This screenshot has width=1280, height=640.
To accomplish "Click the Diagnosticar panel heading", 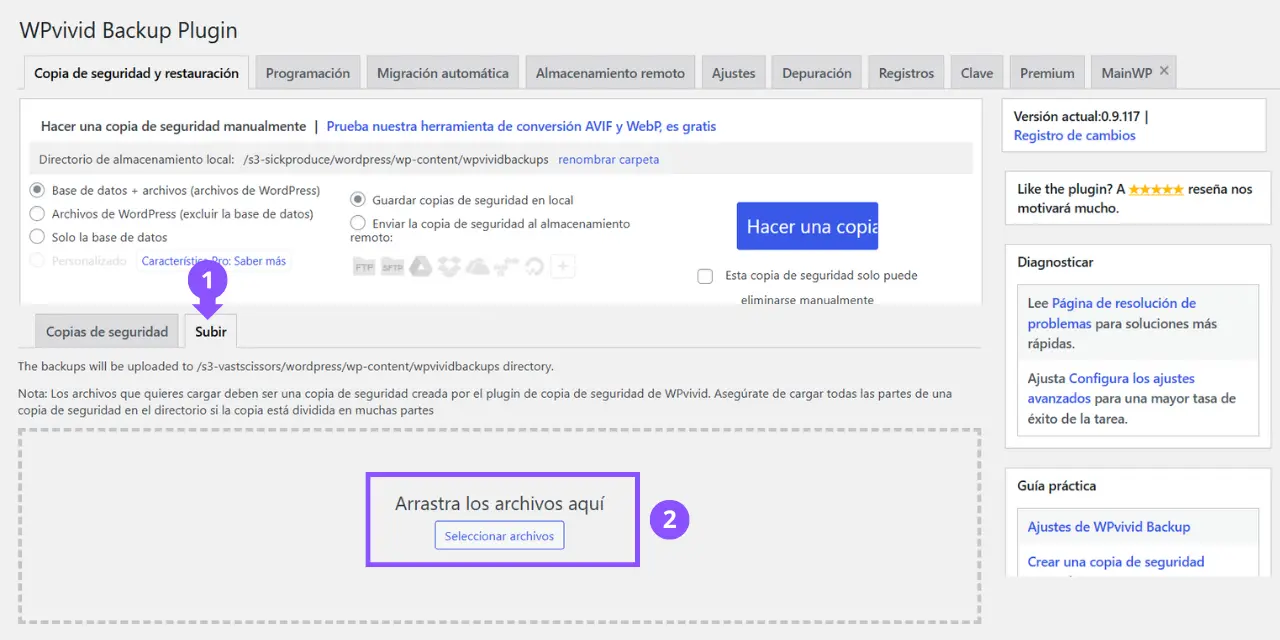I will coord(1055,262).
